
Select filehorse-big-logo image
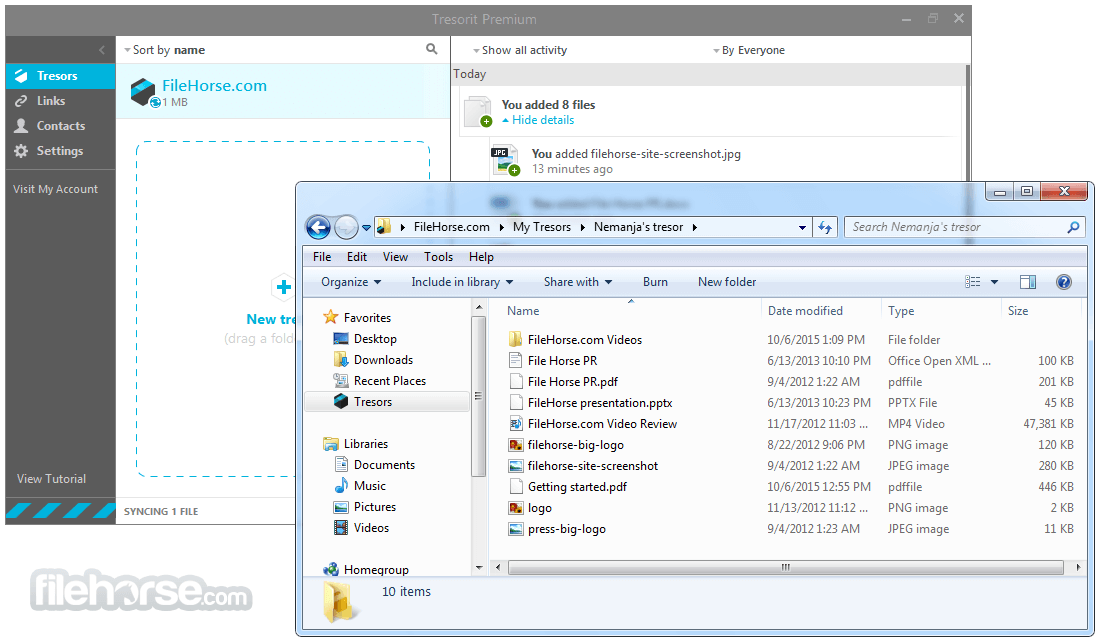click(575, 445)
